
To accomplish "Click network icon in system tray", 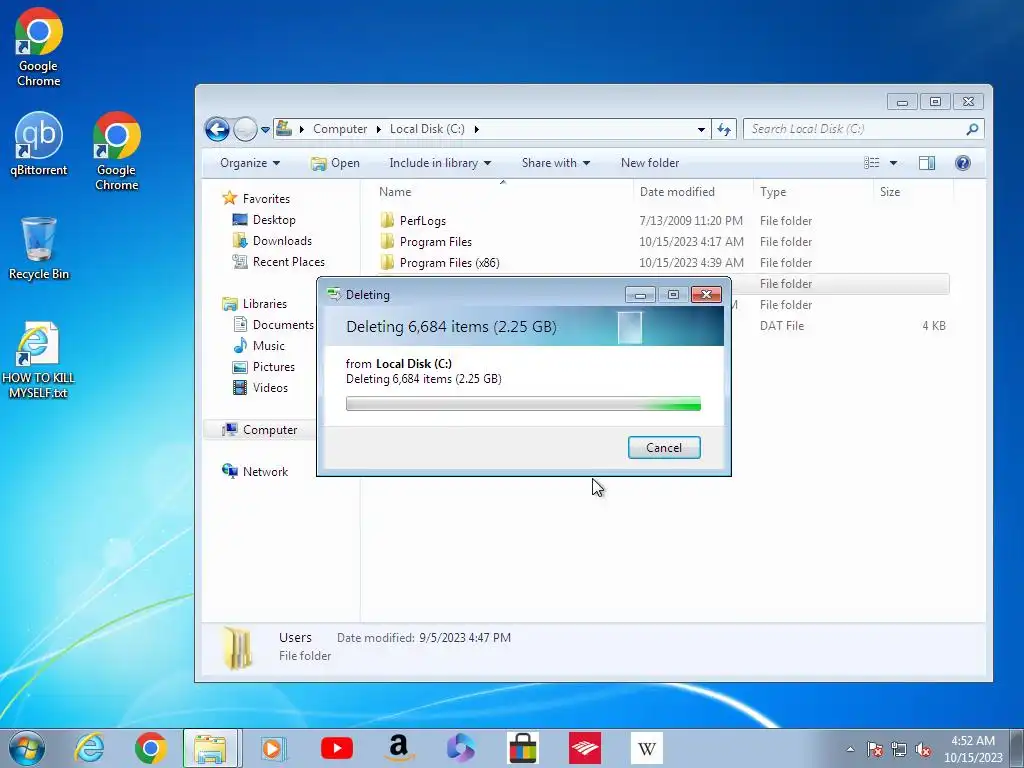I will [x=899, y=750].
